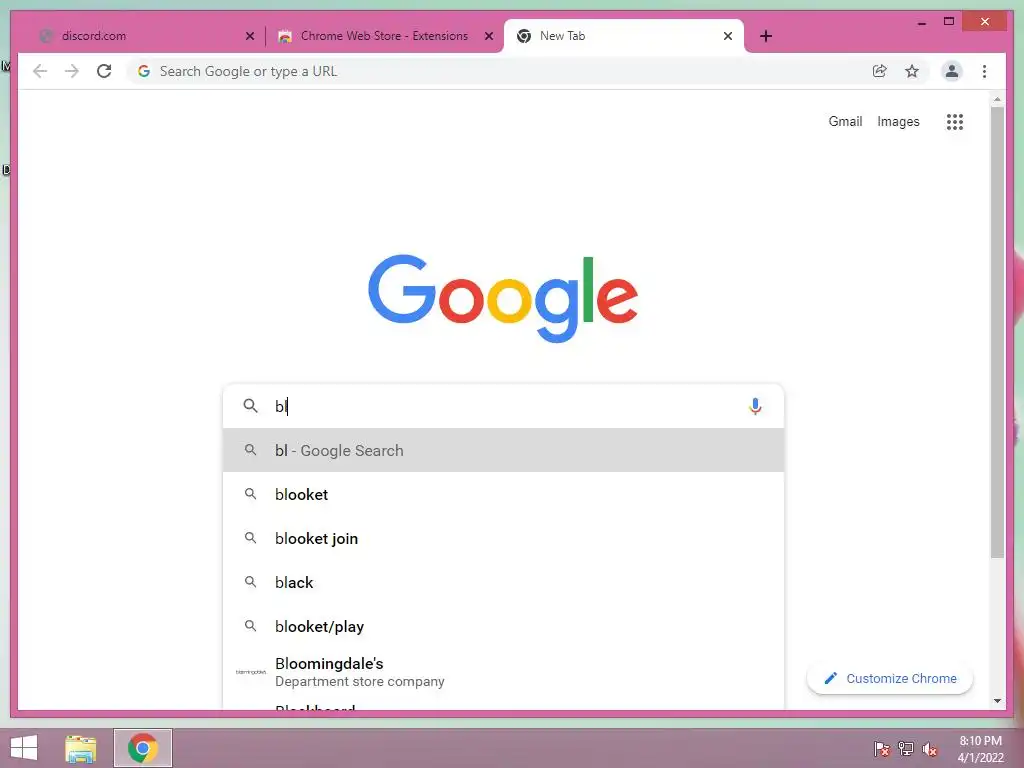Choose the 'black' suggestion
The height and width of the screenshot is (768, 1024).
click(503, 583)
